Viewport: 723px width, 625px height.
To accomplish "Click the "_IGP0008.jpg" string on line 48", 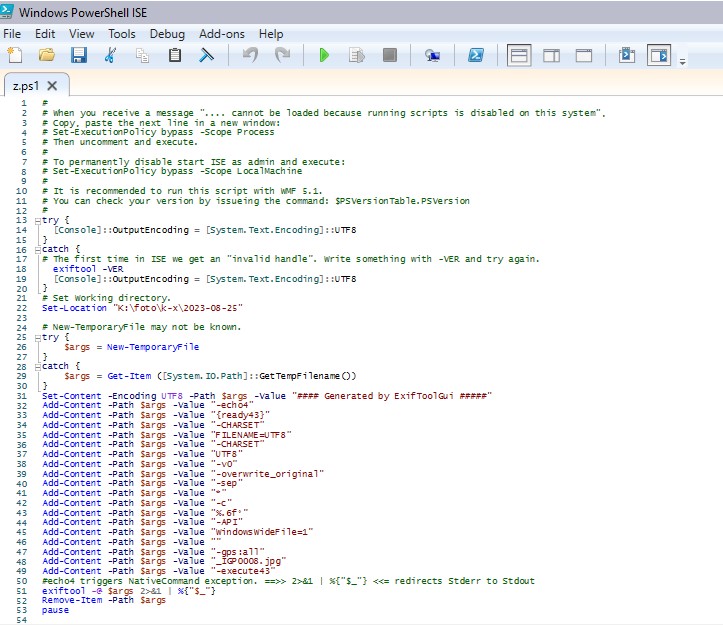I will pos(249,561).
